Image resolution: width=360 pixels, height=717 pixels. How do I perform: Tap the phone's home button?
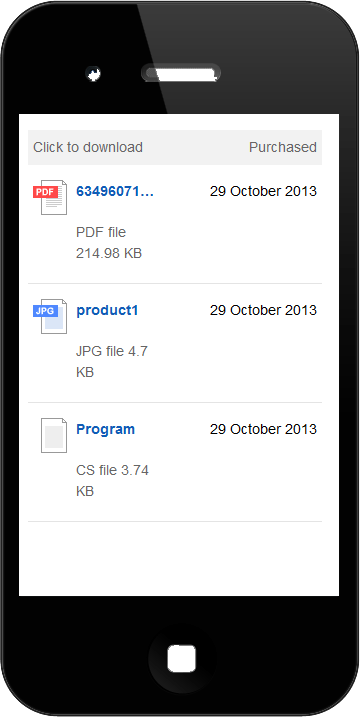181,659
